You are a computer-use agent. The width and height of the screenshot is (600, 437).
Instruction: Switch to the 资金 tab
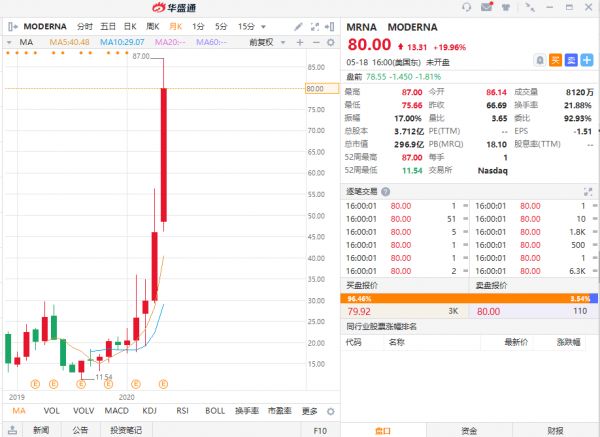click(x=469, y=429)
